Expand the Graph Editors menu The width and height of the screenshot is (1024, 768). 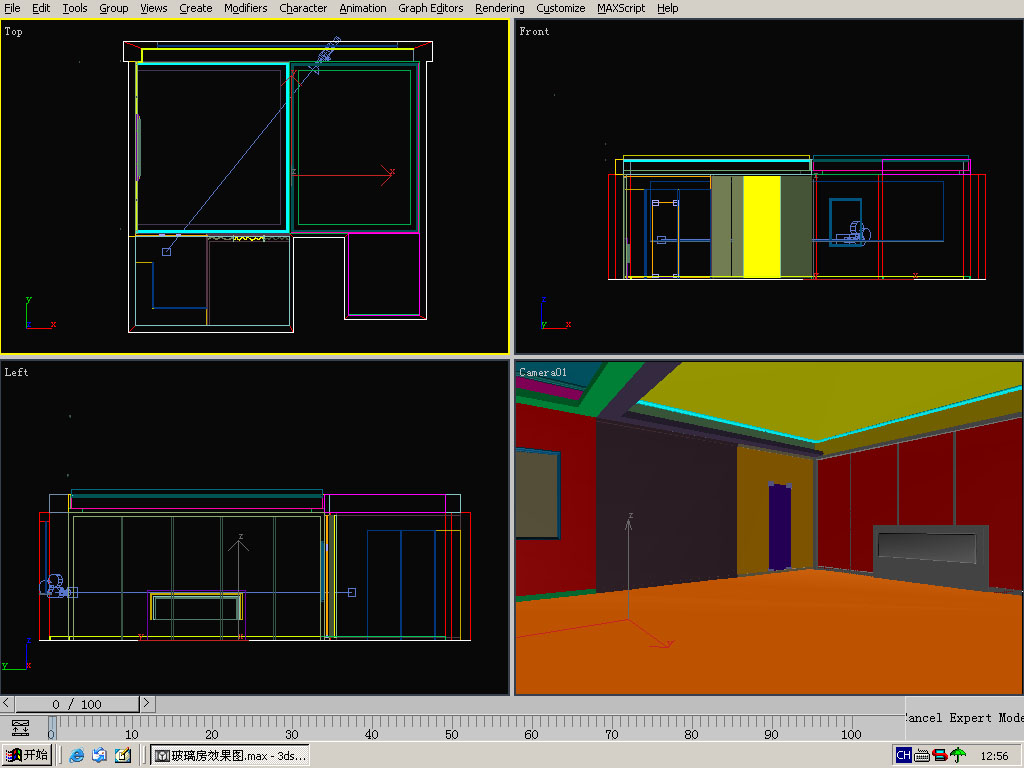(x=430, y=8)
